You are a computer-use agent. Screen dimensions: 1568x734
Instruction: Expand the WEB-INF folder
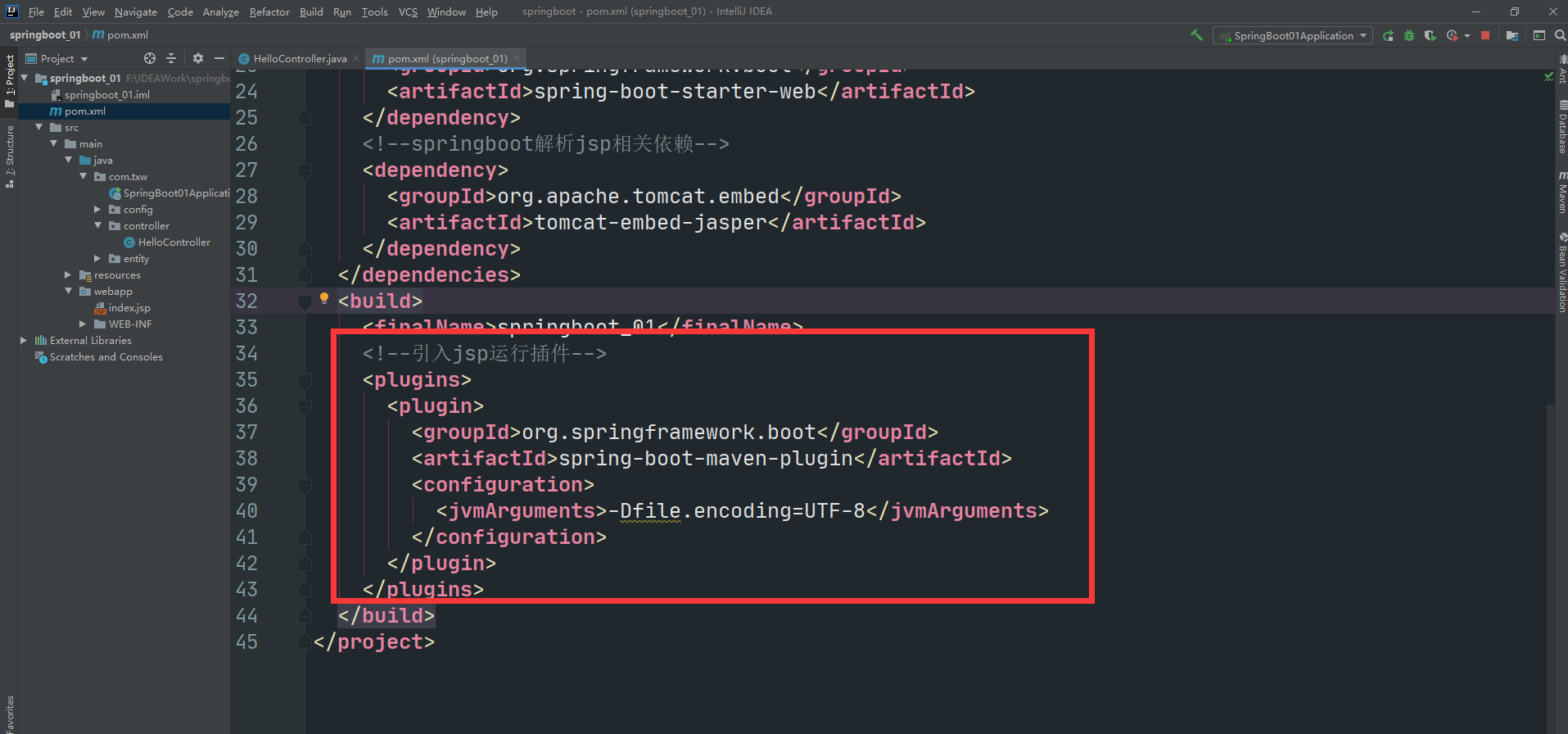point(84,324)
